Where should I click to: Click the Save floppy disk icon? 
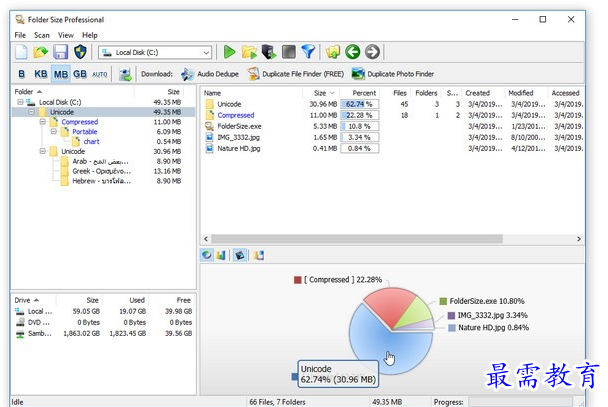(60, 52)
